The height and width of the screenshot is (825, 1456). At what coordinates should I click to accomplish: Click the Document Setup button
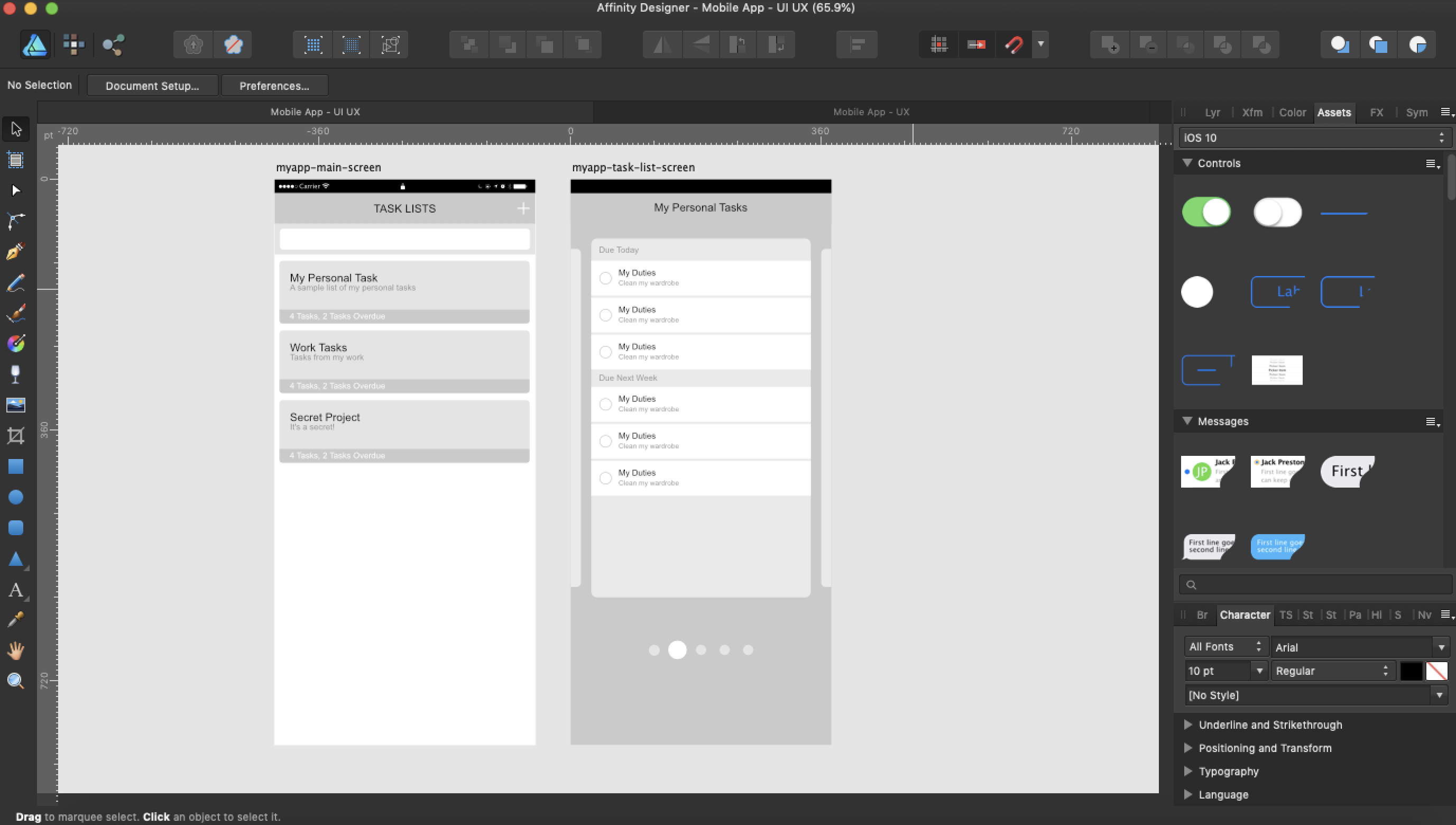click(151, 85)
